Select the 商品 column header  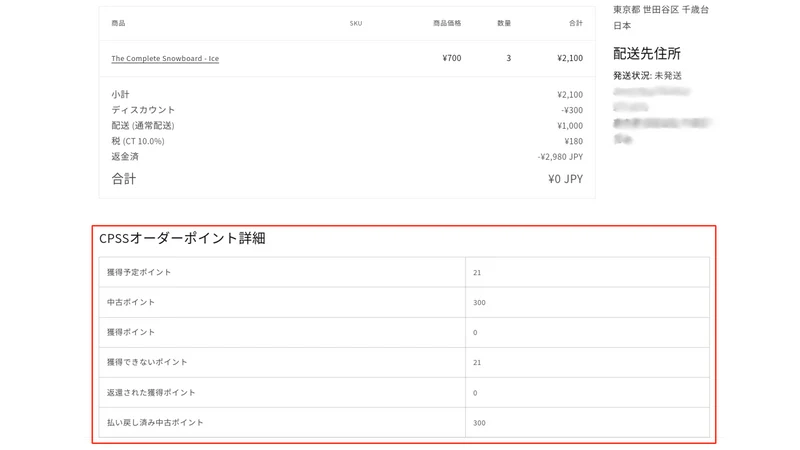118,23
